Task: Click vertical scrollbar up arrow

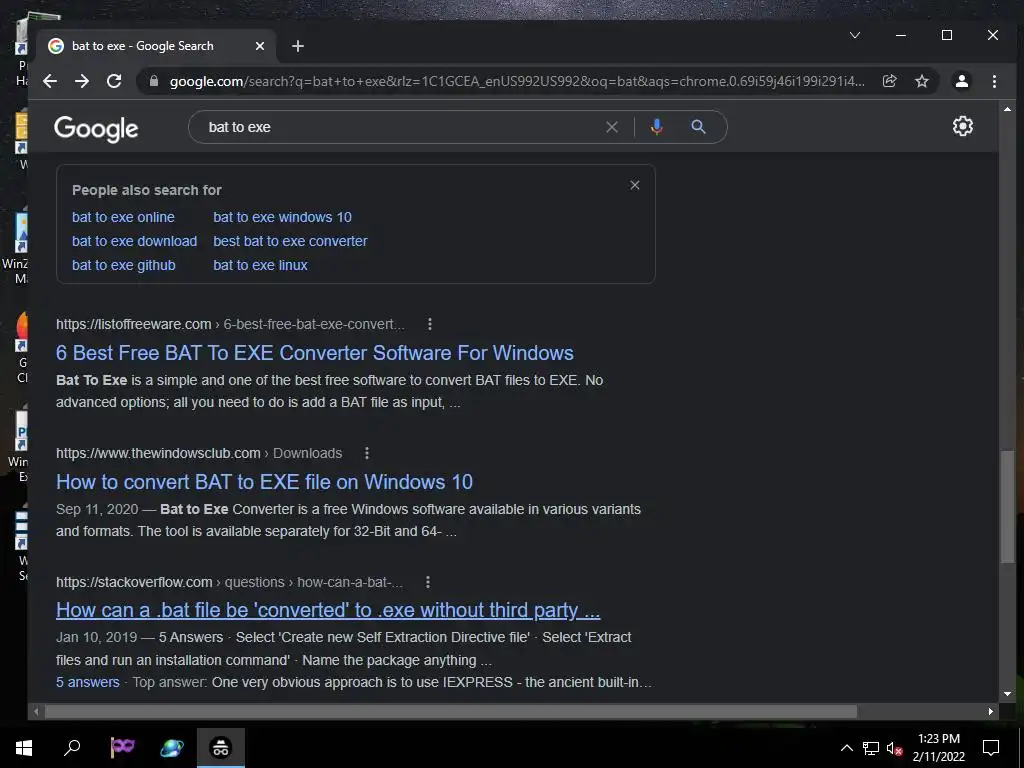Action: point(1007,109)
